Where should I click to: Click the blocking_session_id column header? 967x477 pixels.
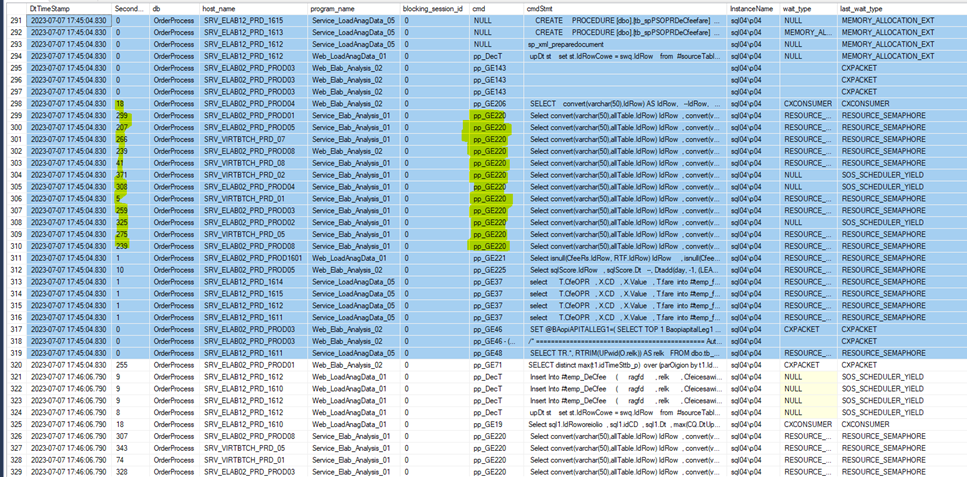click(x=432, y=7)
